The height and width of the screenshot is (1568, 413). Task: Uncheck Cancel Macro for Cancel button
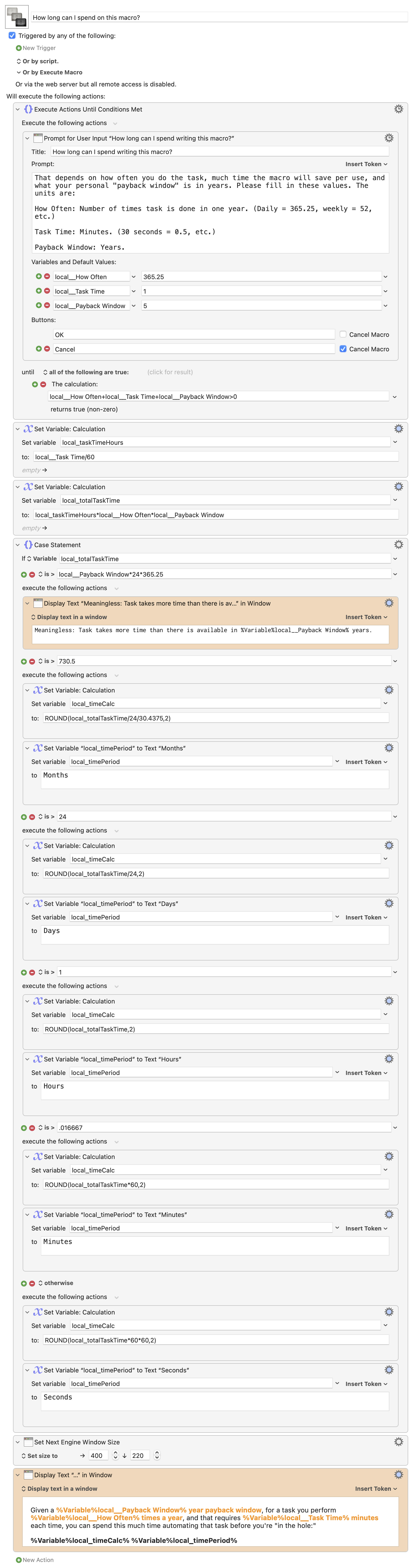tap(343, 349)
